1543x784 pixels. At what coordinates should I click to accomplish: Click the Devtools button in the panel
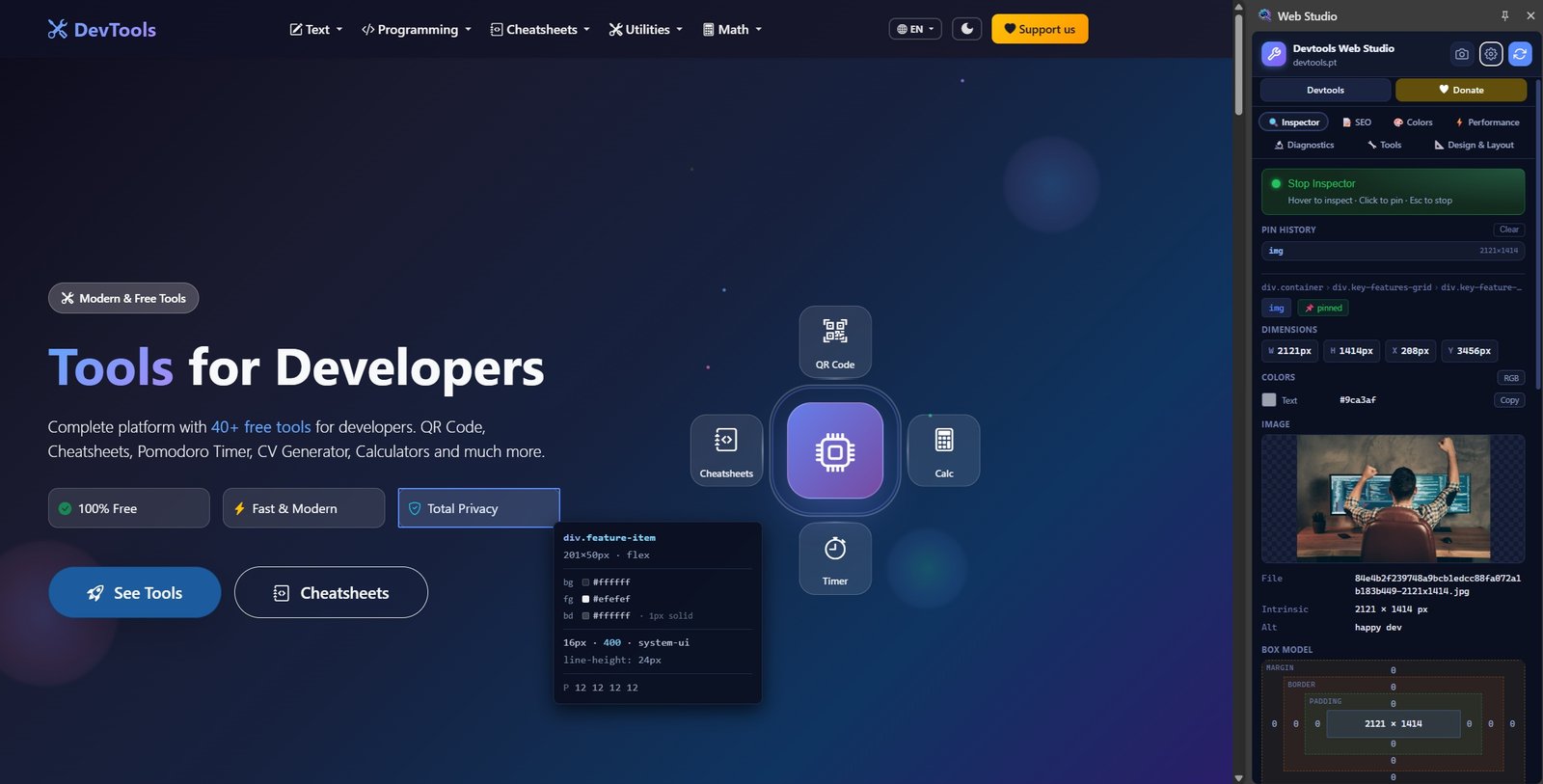point(1325,90)
